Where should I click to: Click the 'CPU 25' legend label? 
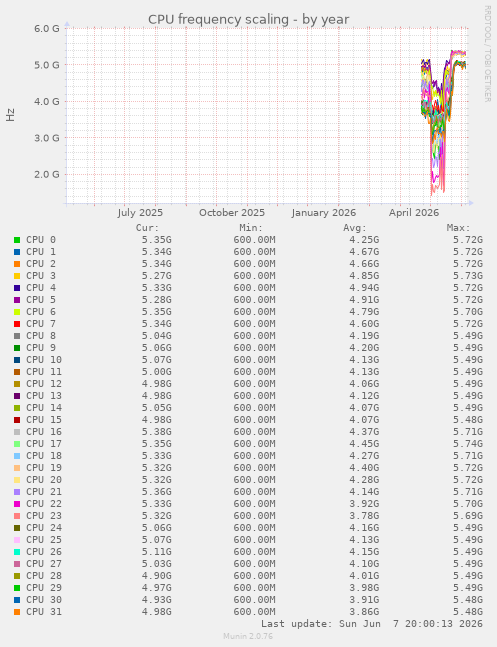44,539
